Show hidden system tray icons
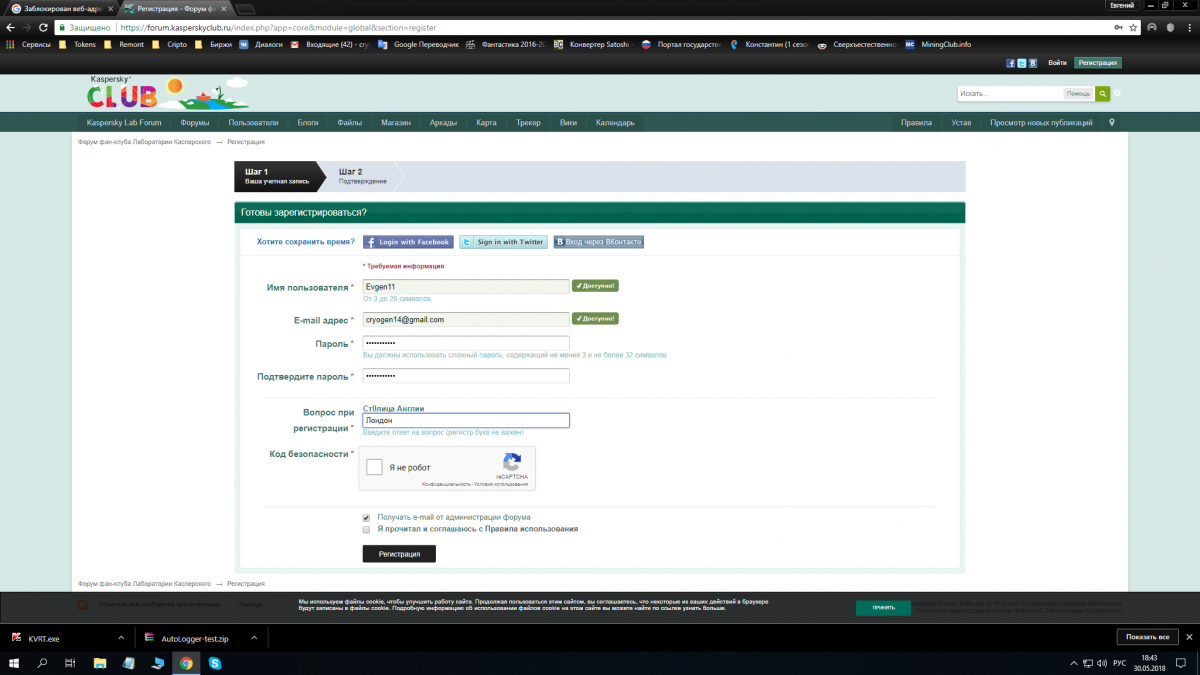This screenshot has height=675, width=1200. [1072, 663]
